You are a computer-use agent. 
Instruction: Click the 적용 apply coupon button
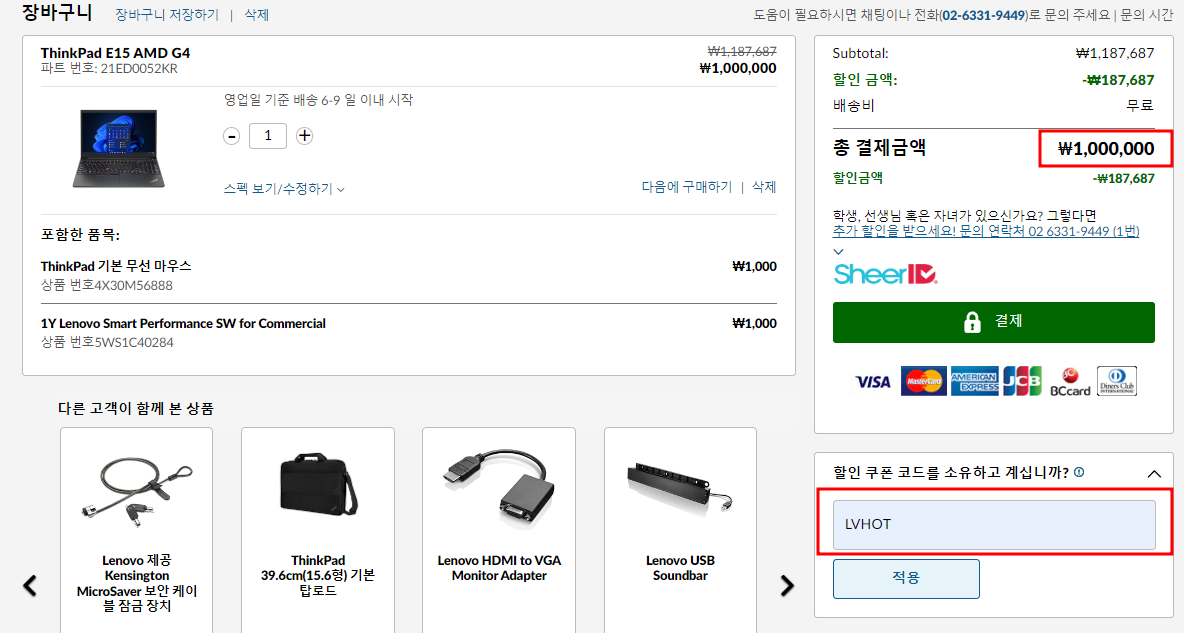click(x=906, y=579)
